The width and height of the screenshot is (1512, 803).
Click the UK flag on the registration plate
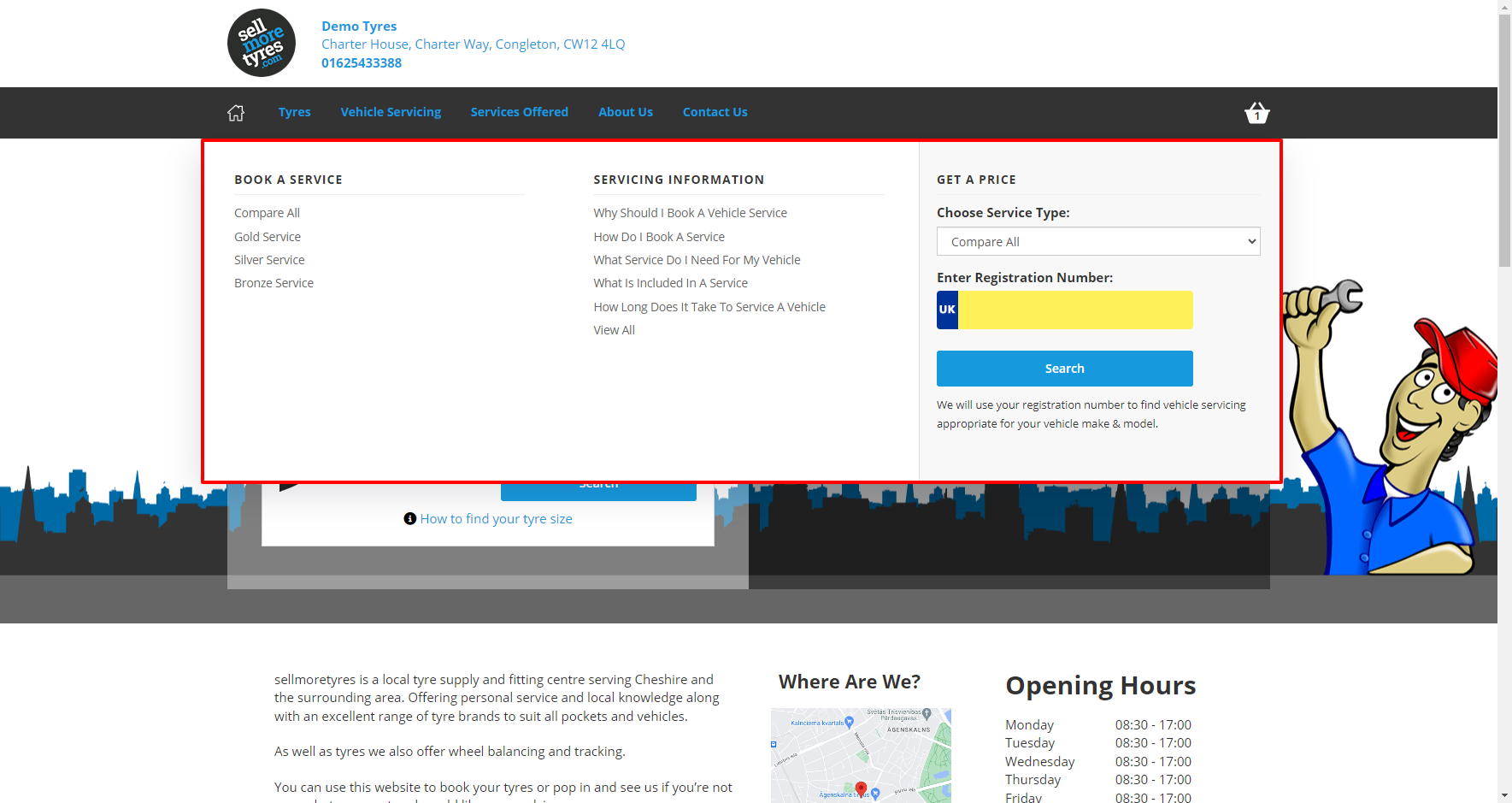(946, 310)
